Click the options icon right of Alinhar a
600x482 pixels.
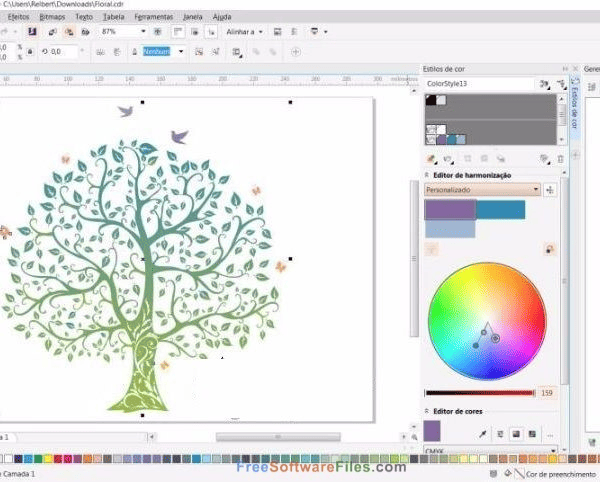[x=278, y=32]
